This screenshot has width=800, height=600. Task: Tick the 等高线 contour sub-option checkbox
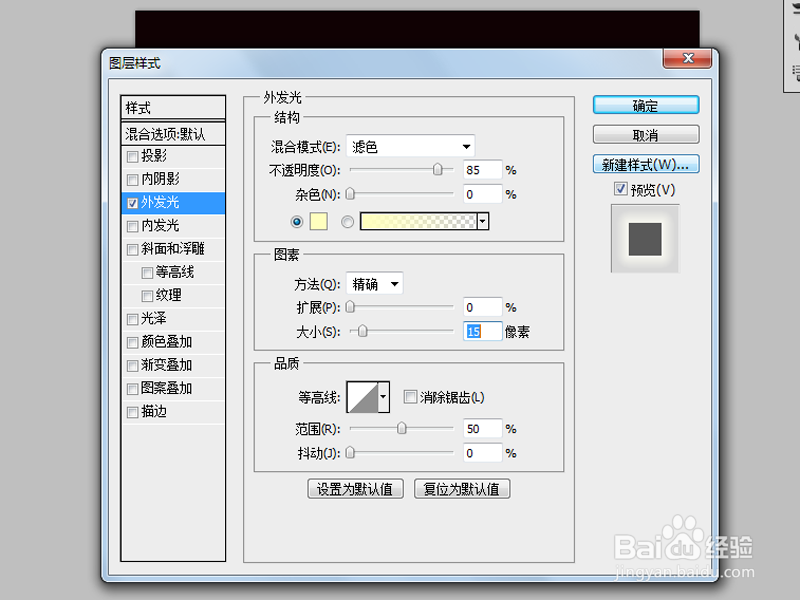[147, 273]
